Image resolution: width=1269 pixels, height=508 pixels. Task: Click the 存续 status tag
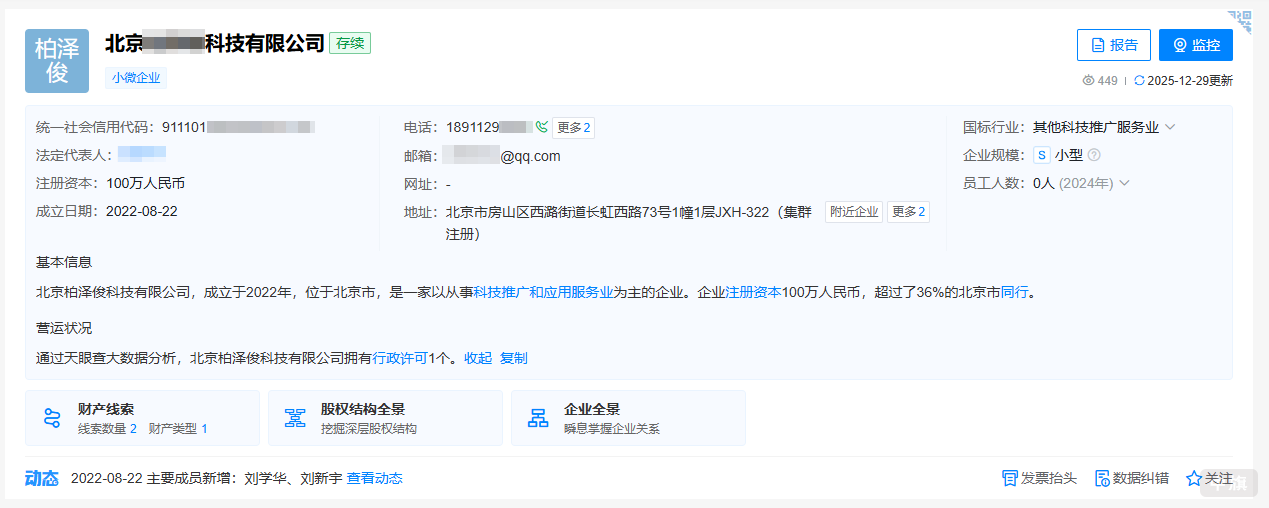pyautogui.click(x=350, y=43)
